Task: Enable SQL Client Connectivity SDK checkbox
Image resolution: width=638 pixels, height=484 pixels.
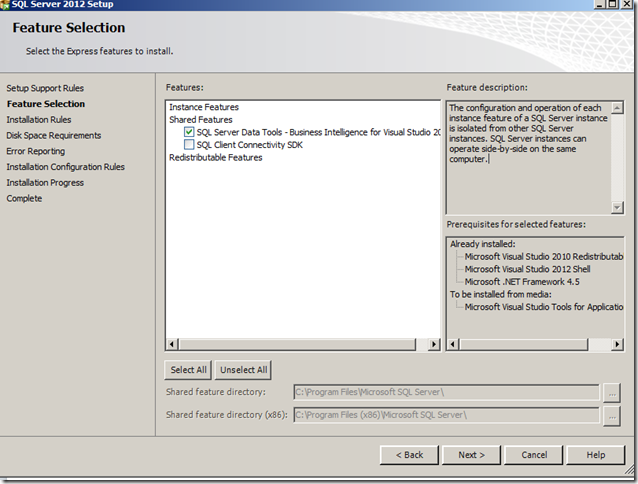Action: coord(189,144)
